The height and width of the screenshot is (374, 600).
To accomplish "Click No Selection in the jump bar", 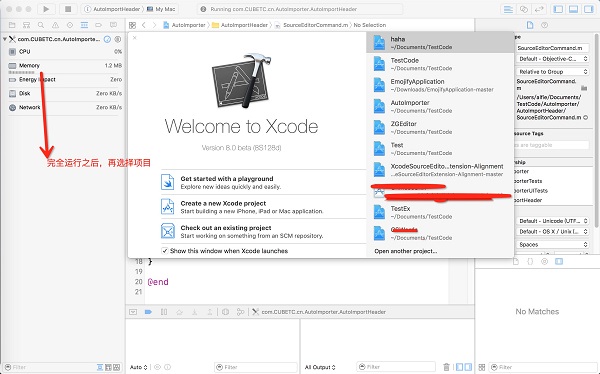I will click(x=370, y=25).
